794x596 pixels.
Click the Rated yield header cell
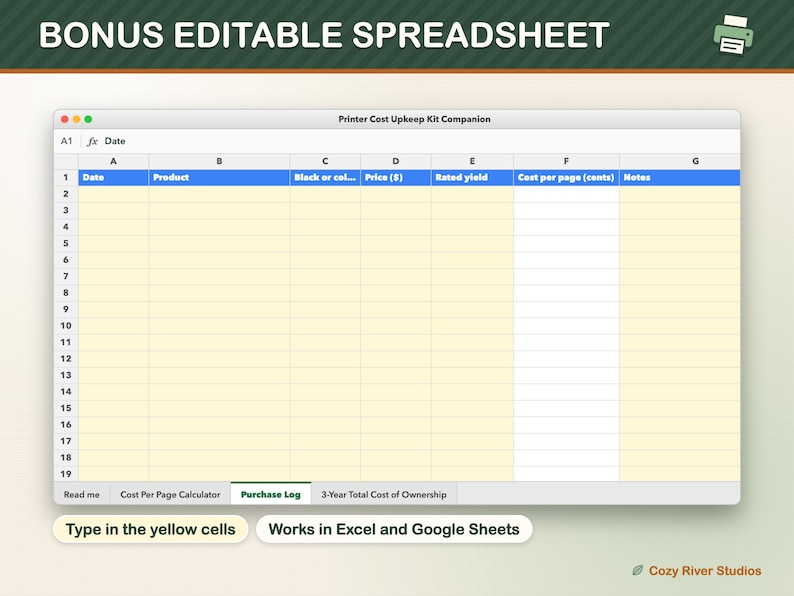click(x=472, y=178)
